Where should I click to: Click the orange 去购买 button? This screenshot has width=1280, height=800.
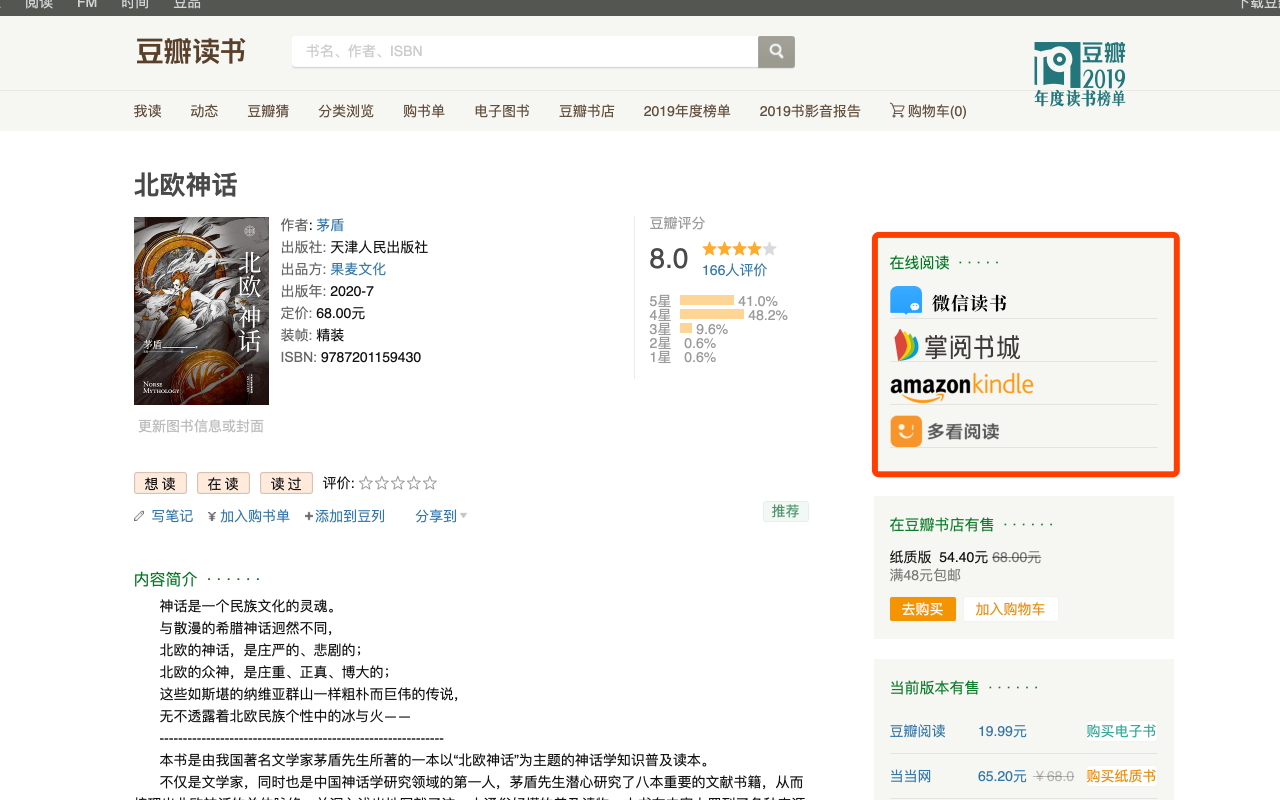coord(922,609)
